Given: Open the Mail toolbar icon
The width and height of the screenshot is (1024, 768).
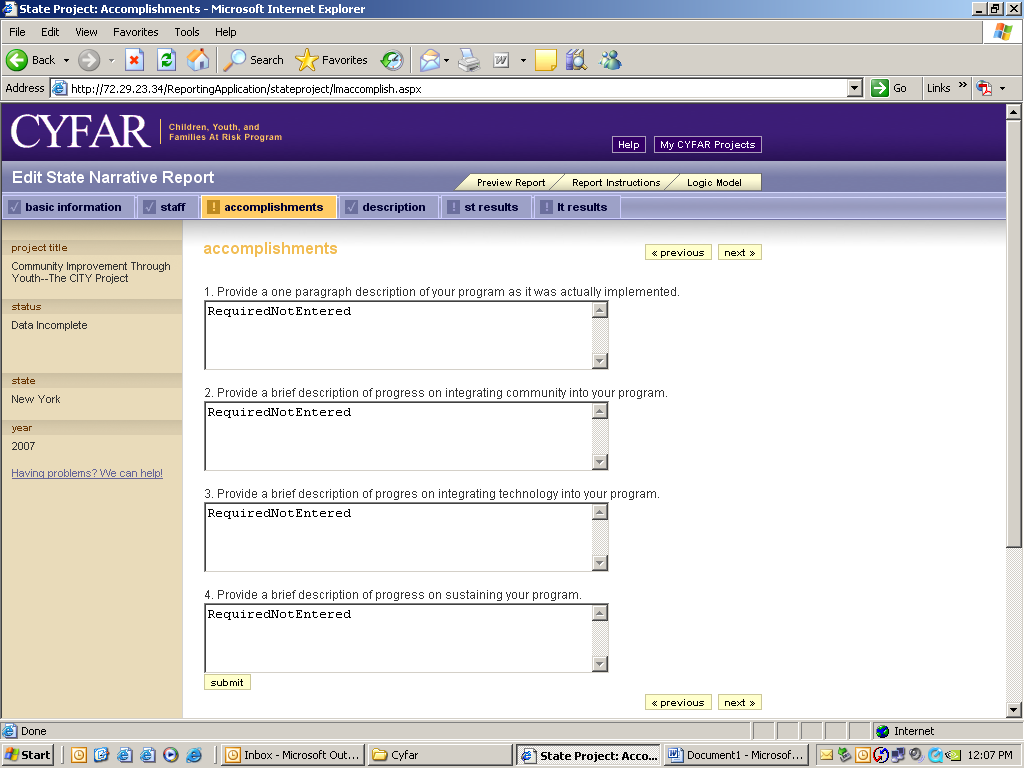Looking at the screenshot, I should [429, 60].
